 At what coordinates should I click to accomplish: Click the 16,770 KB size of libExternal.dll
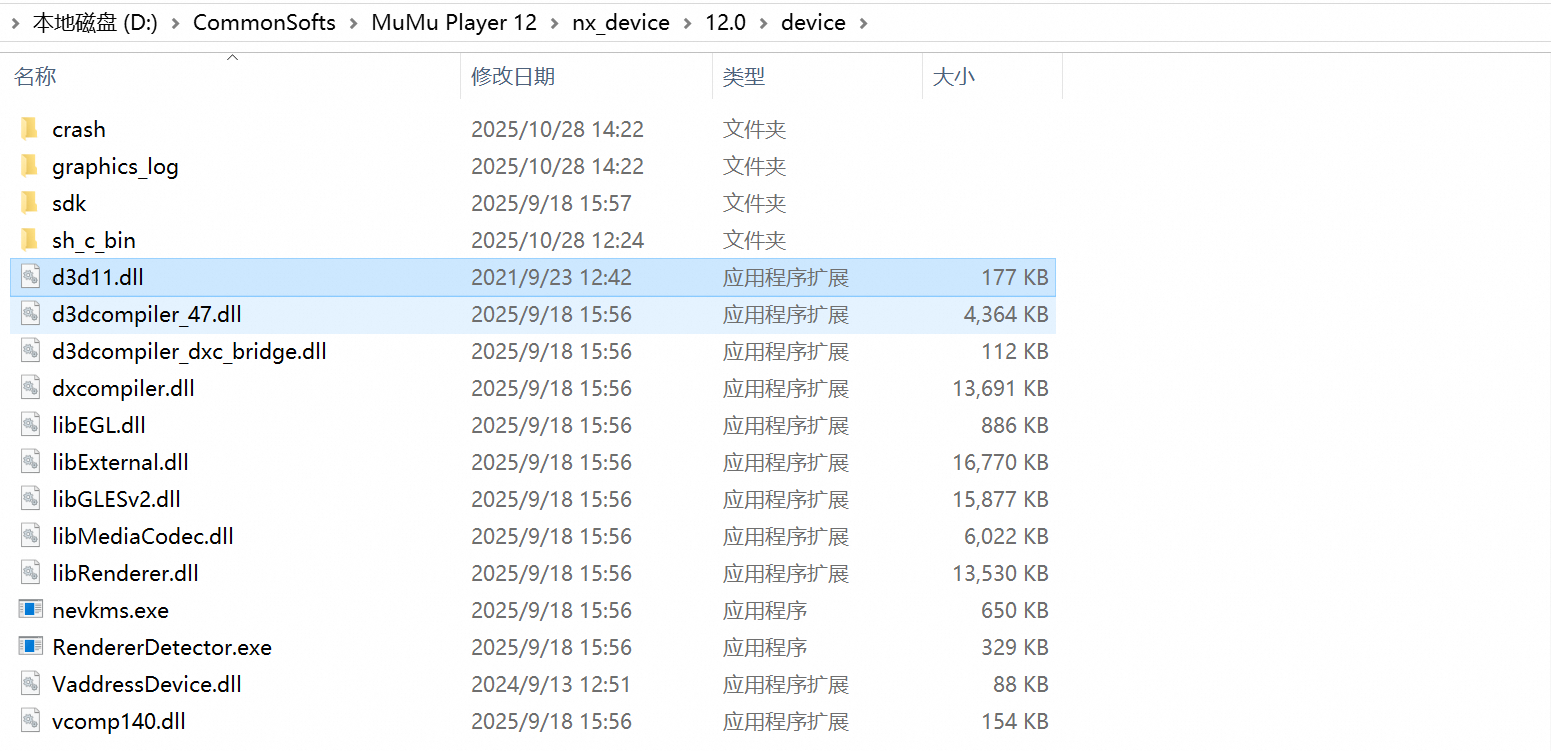coord(1000,463)
